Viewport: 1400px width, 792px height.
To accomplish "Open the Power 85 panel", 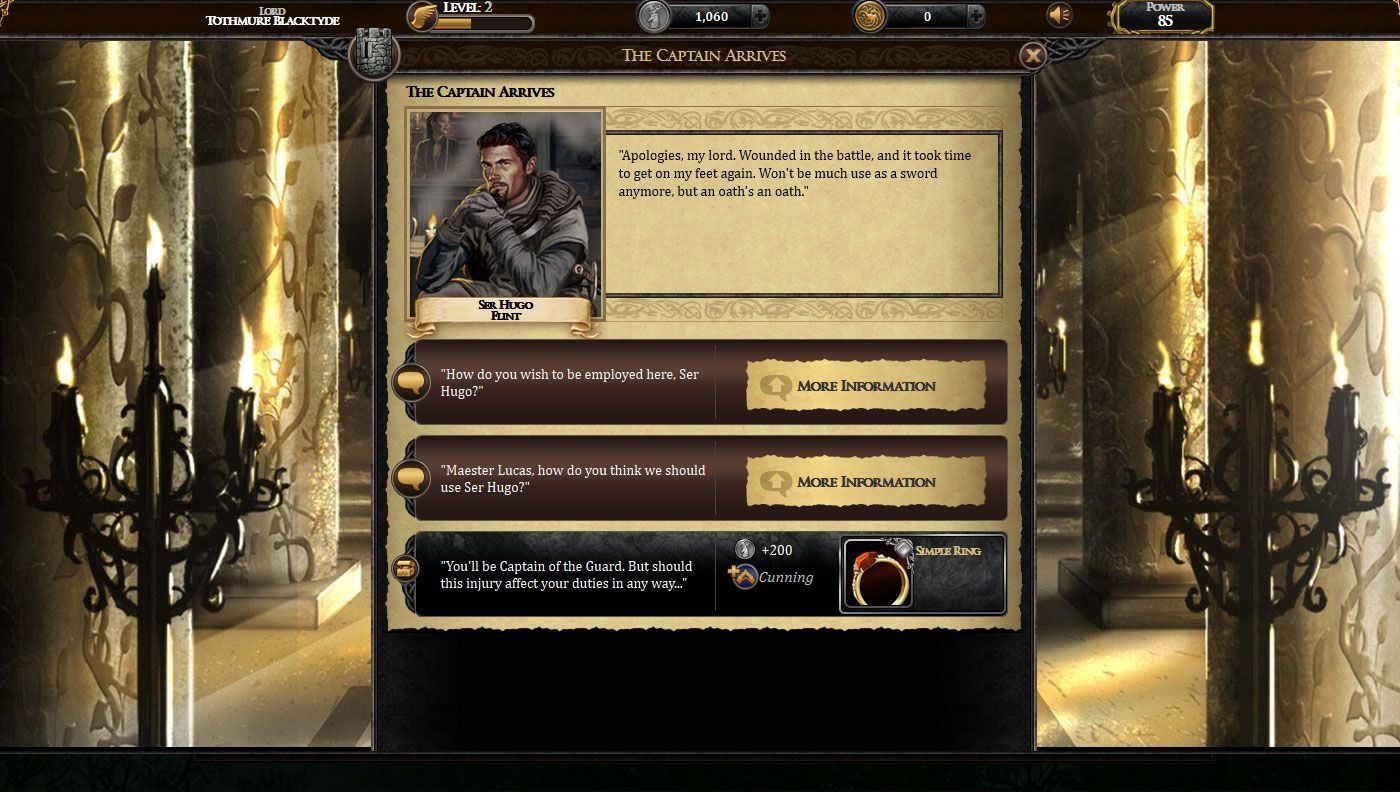I will (x=1164, y=16).
